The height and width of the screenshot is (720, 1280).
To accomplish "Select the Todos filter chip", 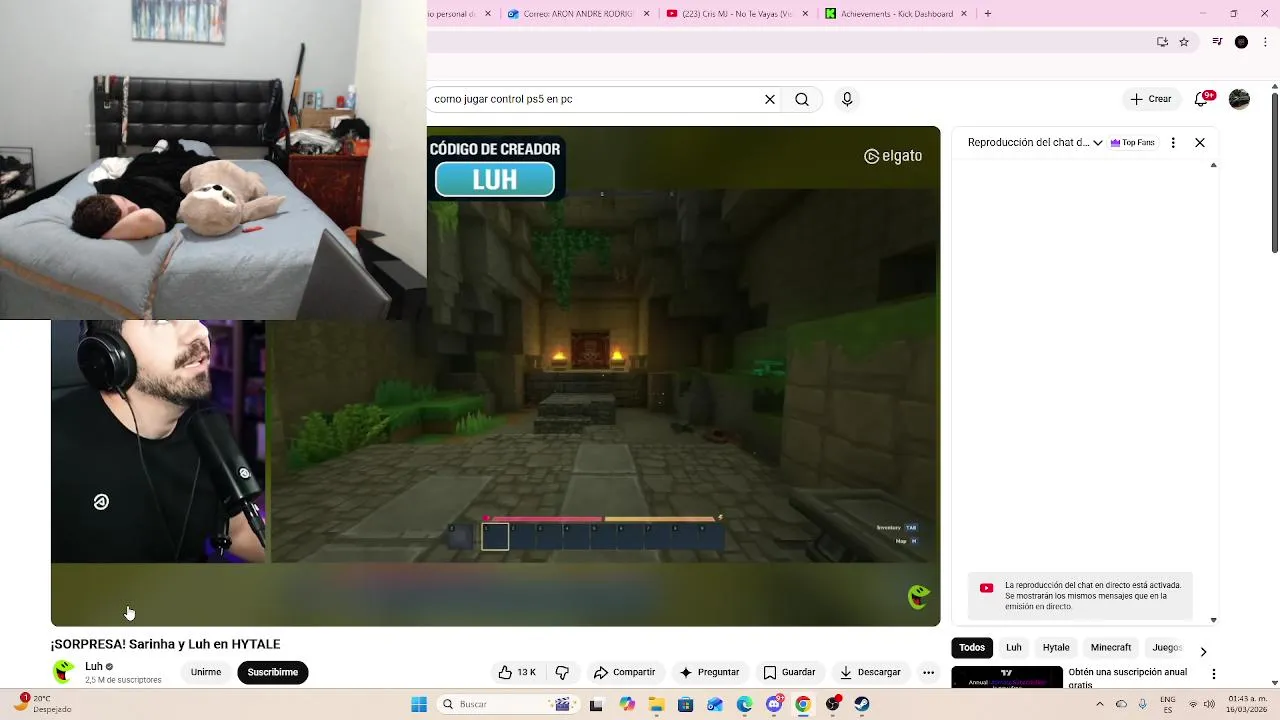I will click(972, 647).
